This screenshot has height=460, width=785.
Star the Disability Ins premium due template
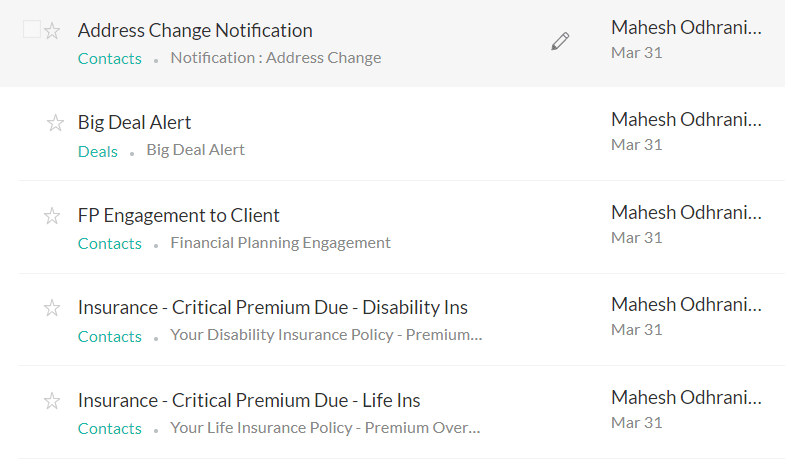pyautogui.click(x=53, y=308)
